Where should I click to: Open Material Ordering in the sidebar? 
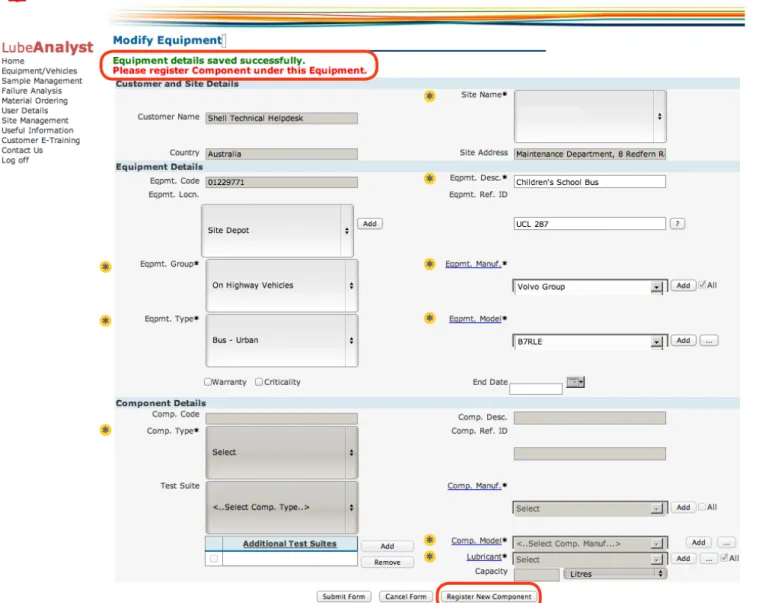(x=34, y=100)
